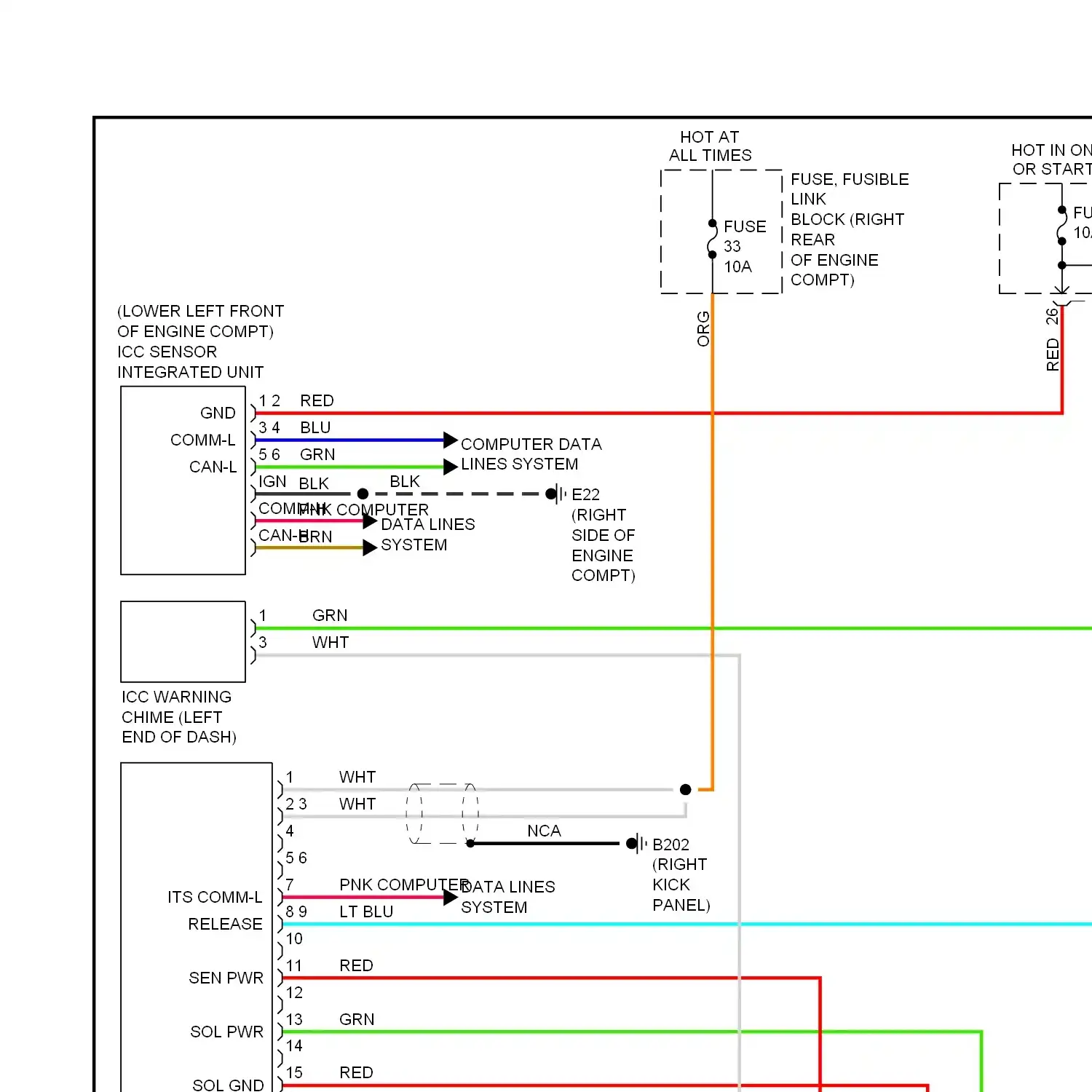Click the "B202" ground label
Screen dimensions: 1092x1092
[670, 844]
